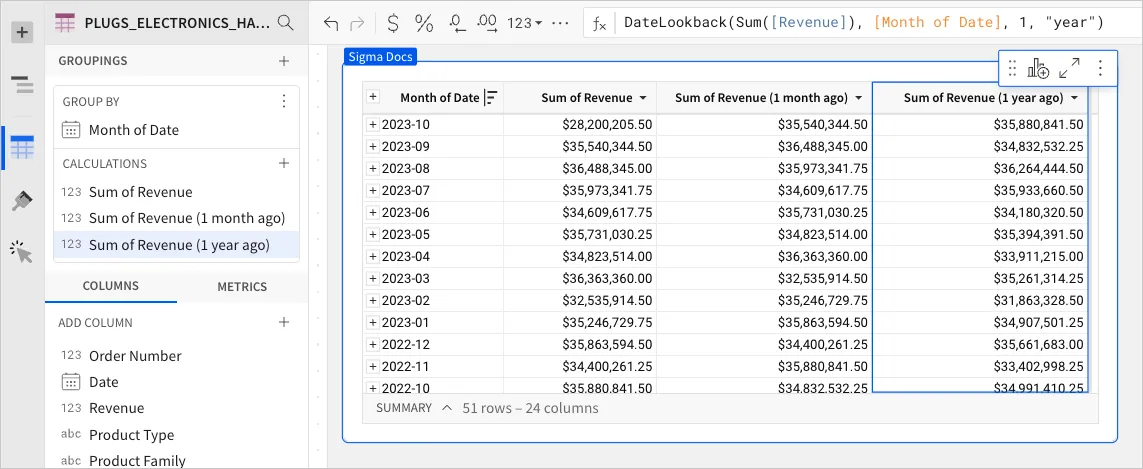1143x469 pixels.
Task: Expand the 2022-11 row
Action: coord(372,366)
